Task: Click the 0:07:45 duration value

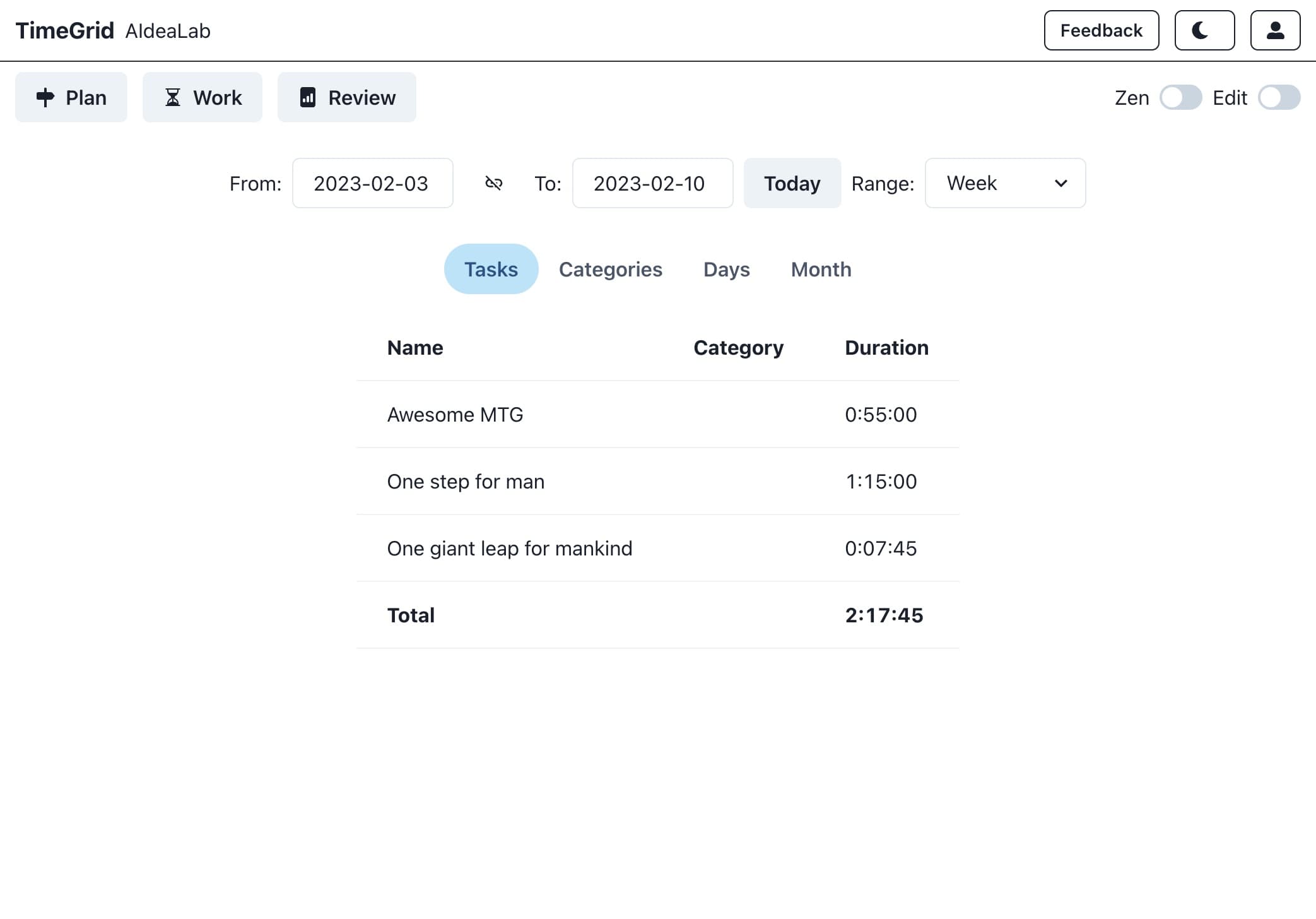Action: pos(881,548)
